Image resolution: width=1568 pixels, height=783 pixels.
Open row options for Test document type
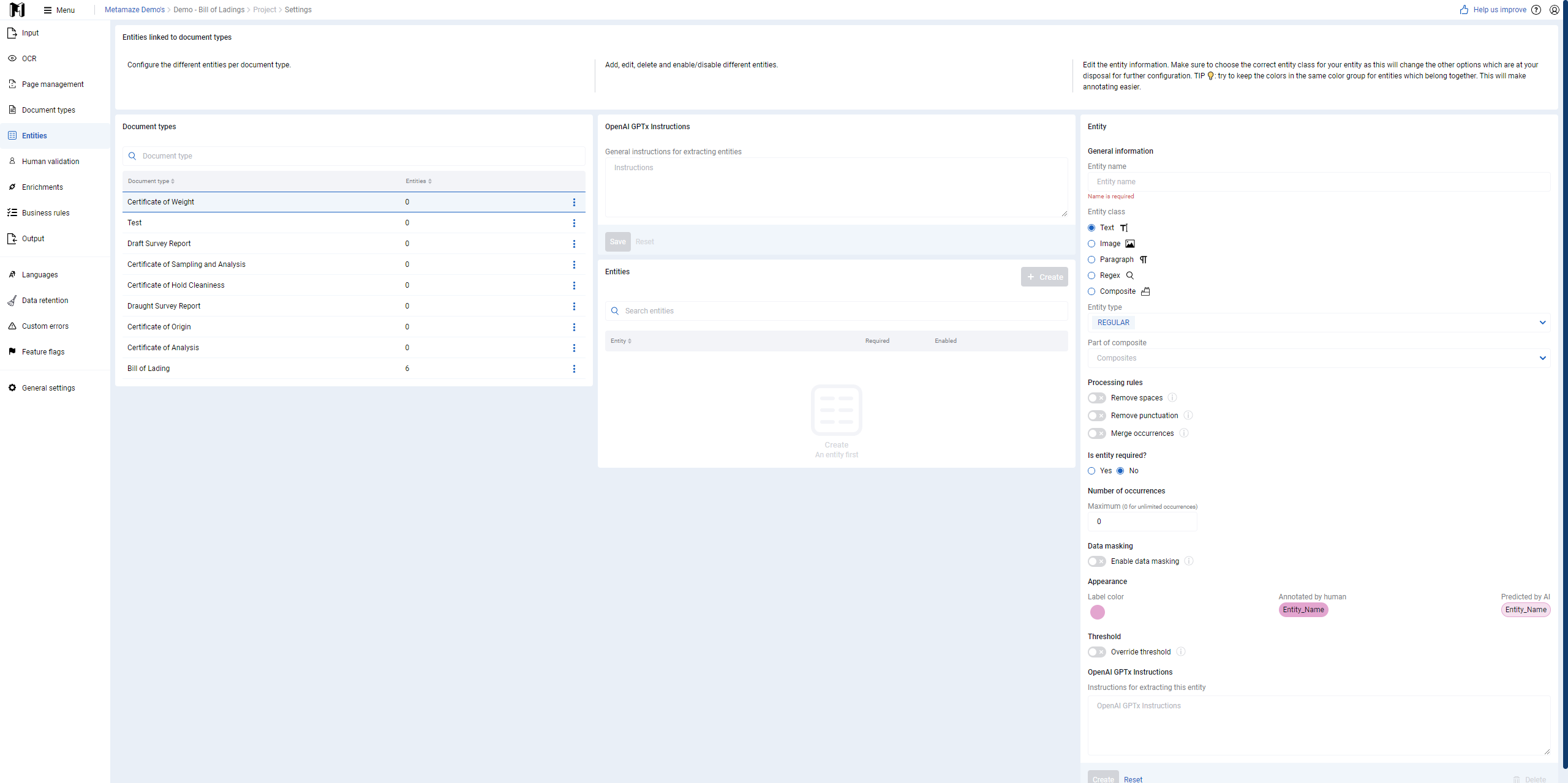pyautogui.click(x=574, y=223)
